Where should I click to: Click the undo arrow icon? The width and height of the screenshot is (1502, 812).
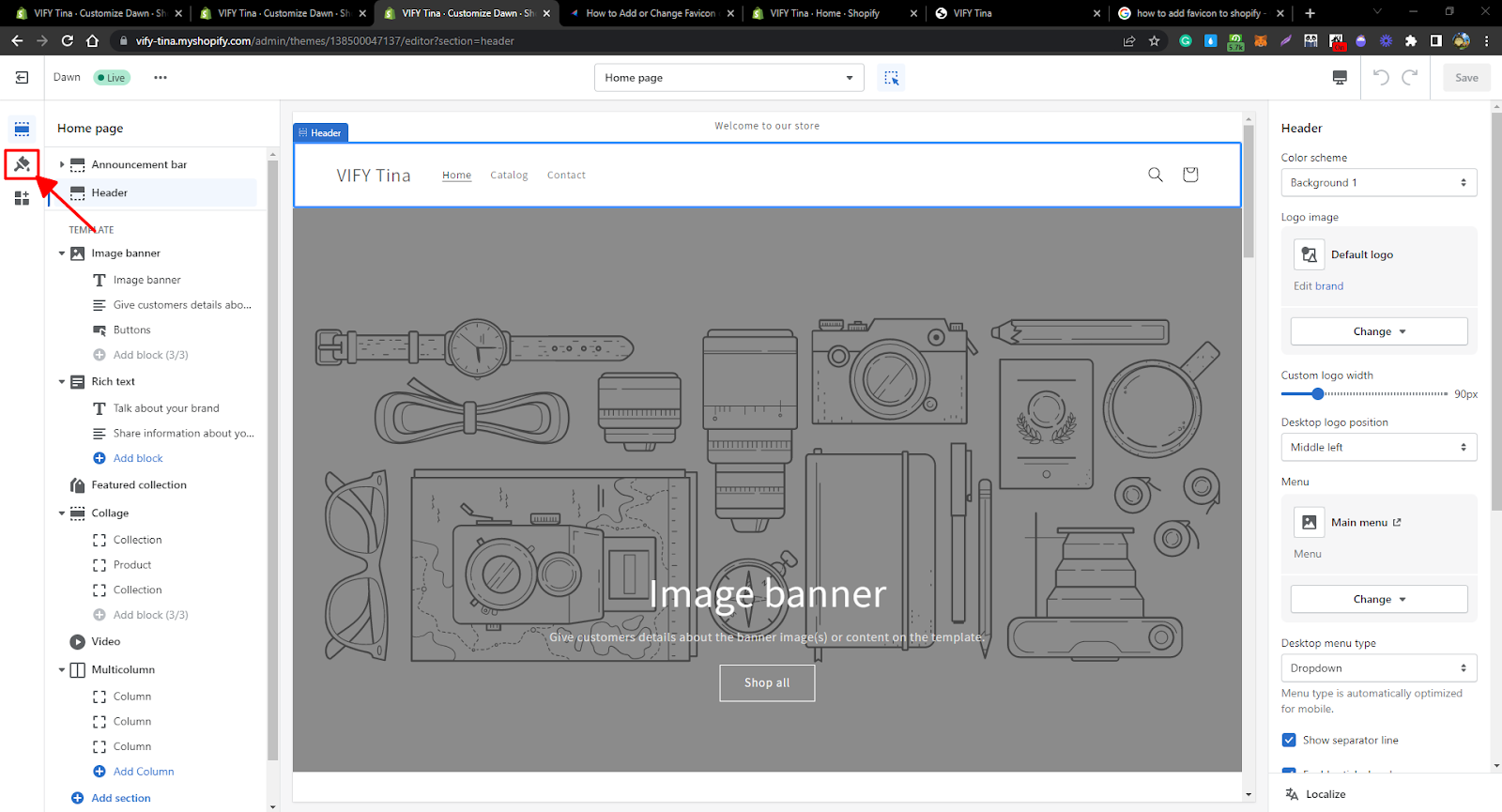click(1381, 78)
